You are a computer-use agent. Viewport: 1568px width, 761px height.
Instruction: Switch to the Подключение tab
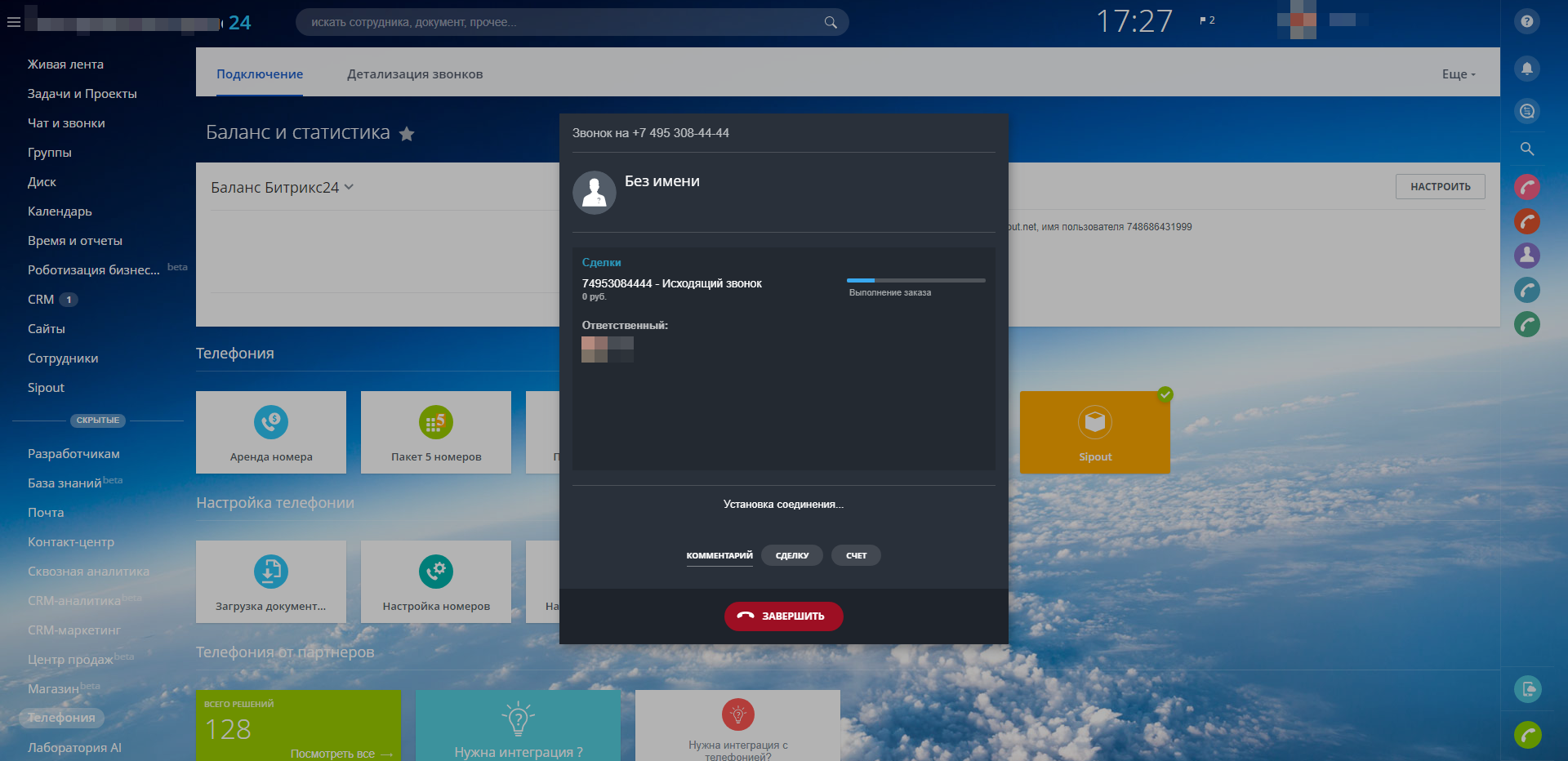pyautogui.click(x=260, y=74)
